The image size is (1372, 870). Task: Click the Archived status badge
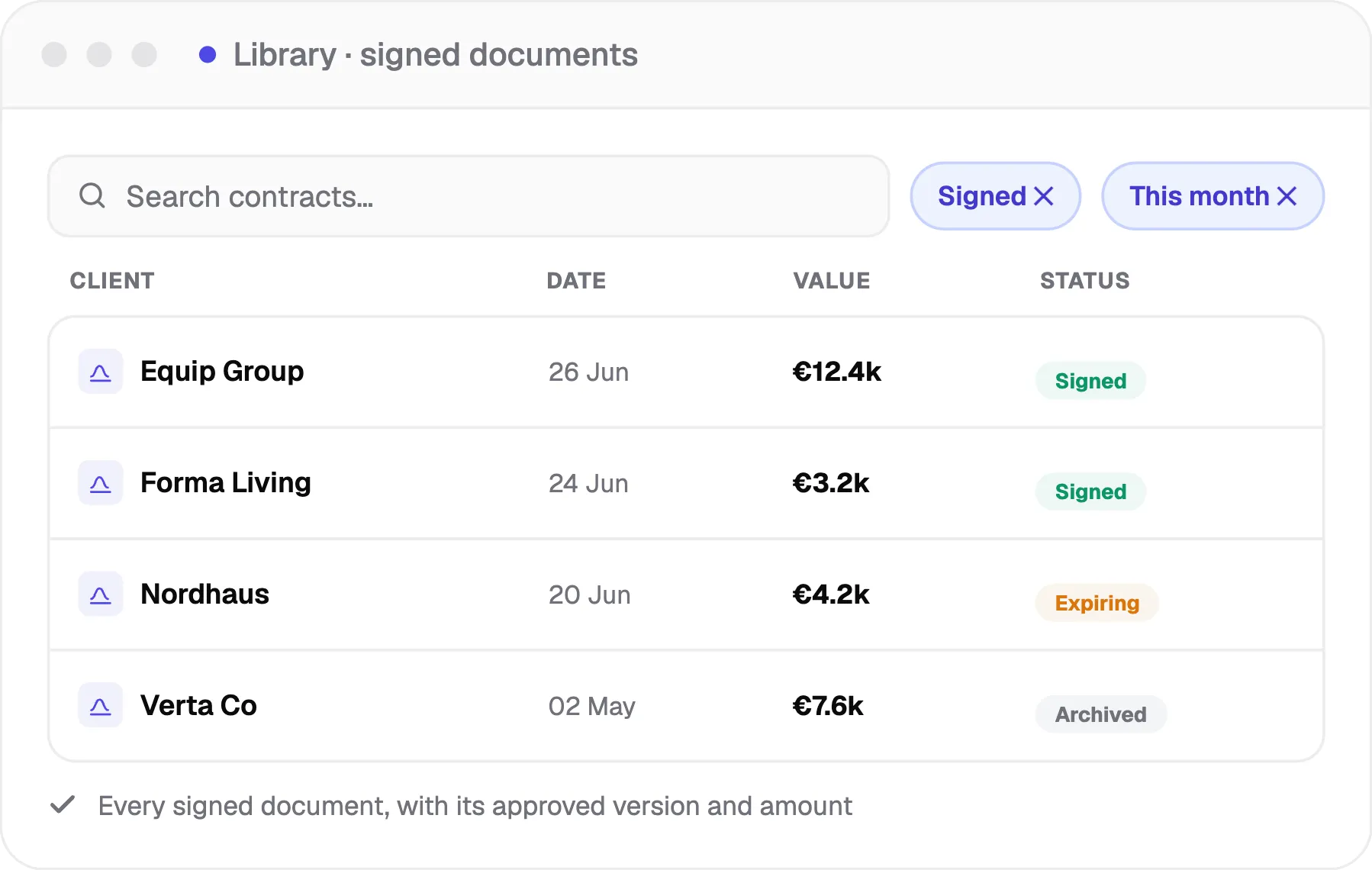tap(1101, 714)
